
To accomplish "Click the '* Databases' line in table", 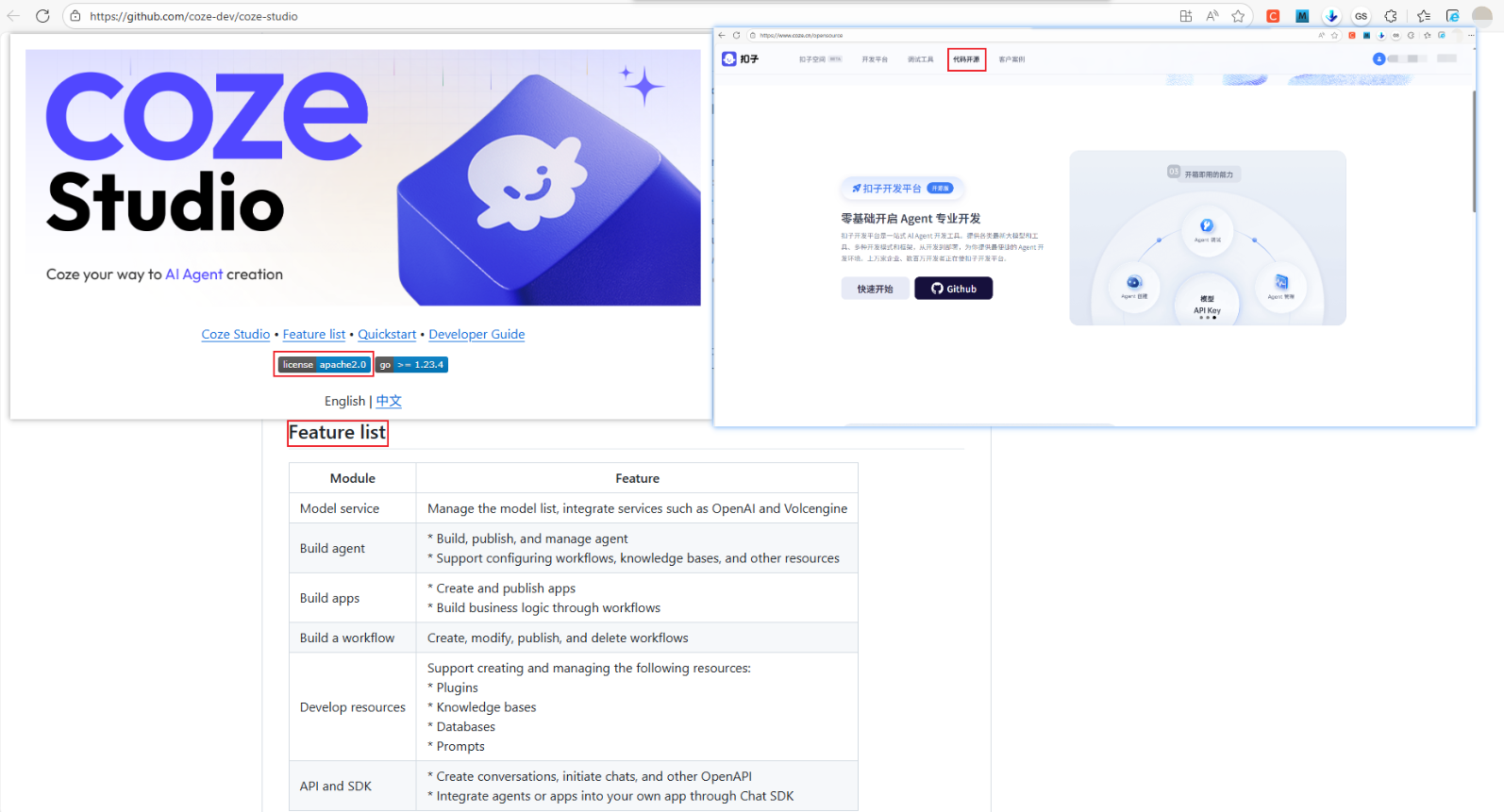I will tap(461, 727).
